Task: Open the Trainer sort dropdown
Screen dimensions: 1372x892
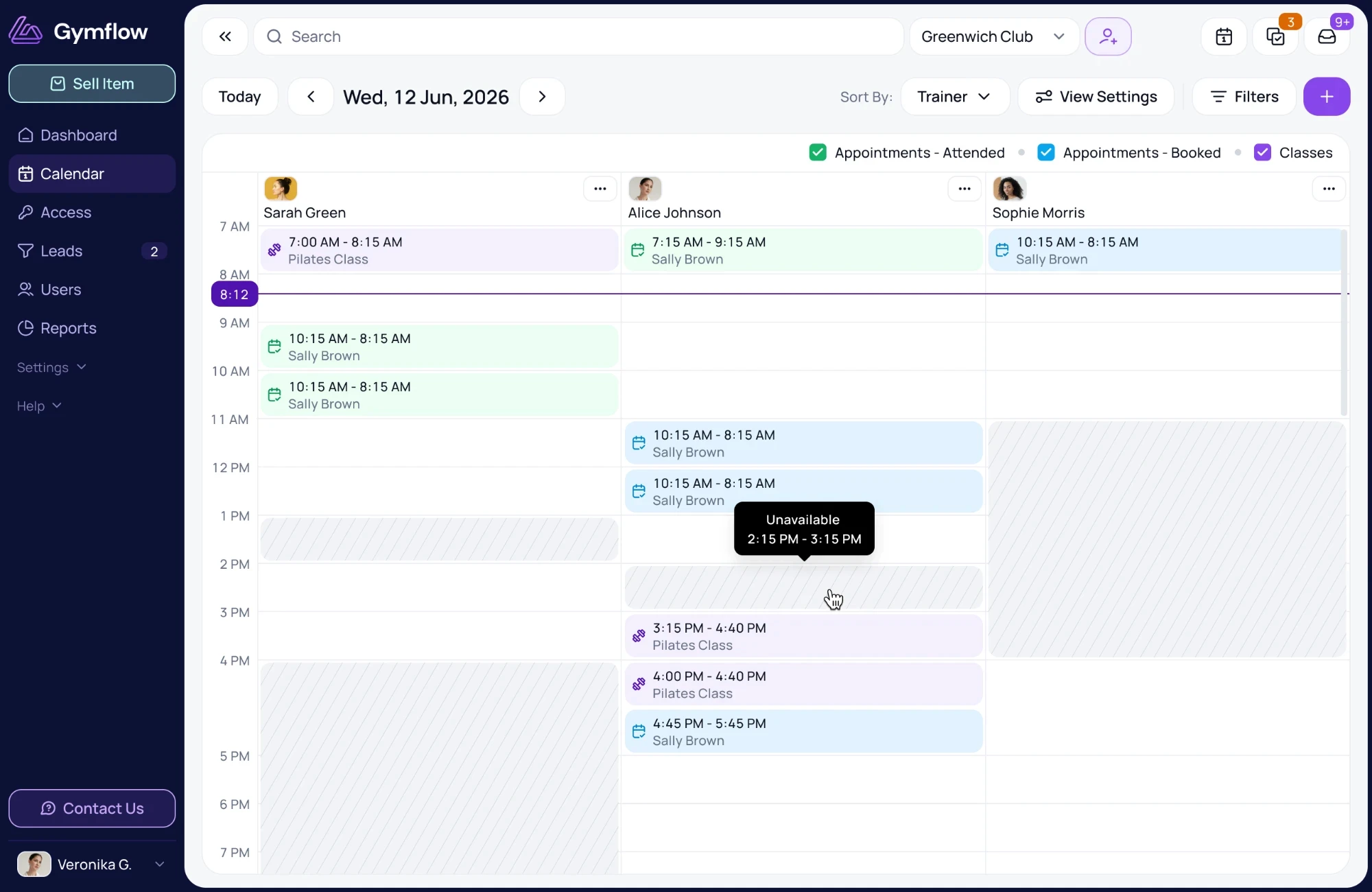Action: pyautogui.click(x=955, y=97)
